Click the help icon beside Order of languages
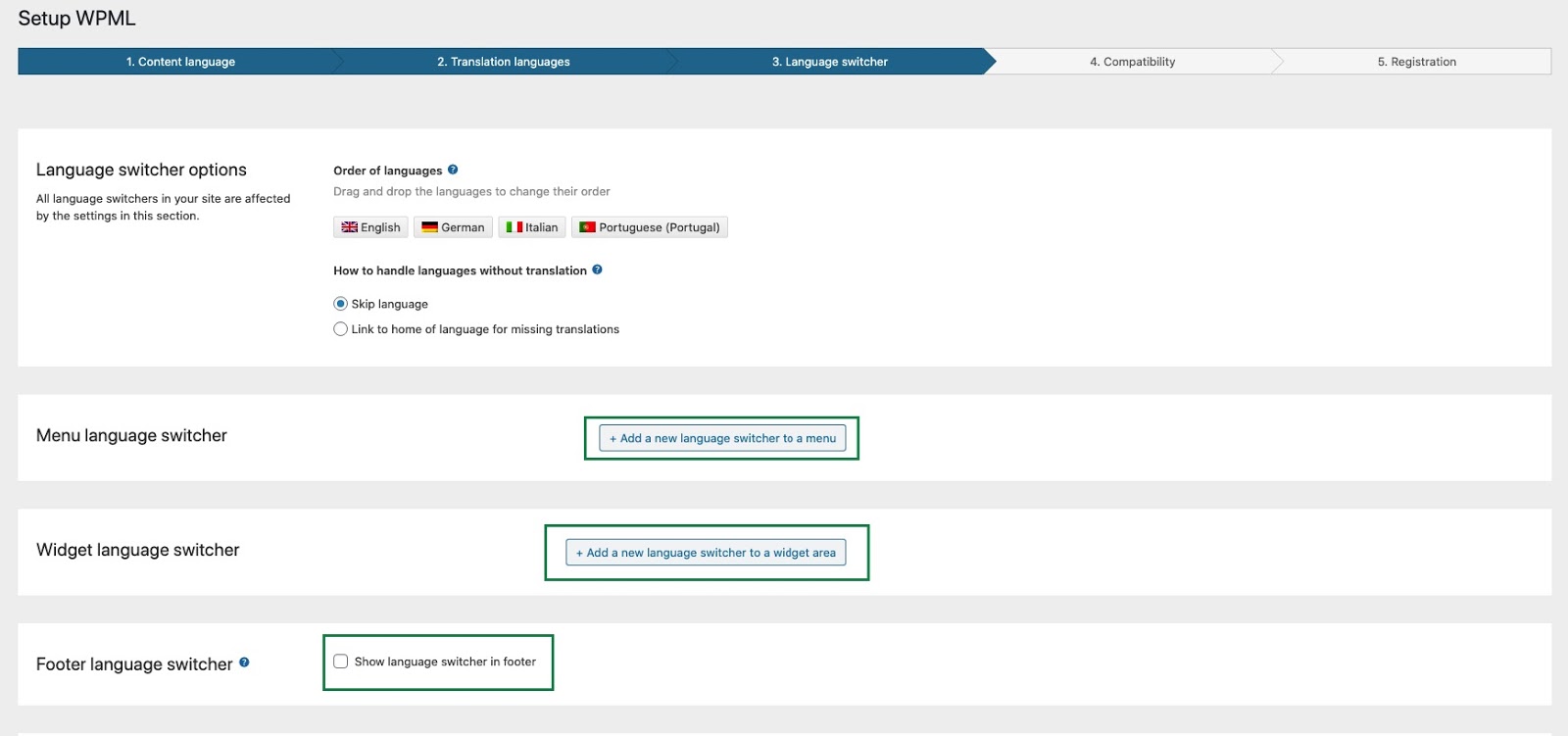Screen dimensions: 1568x736 pyautogui.click(x=453, y=170)
